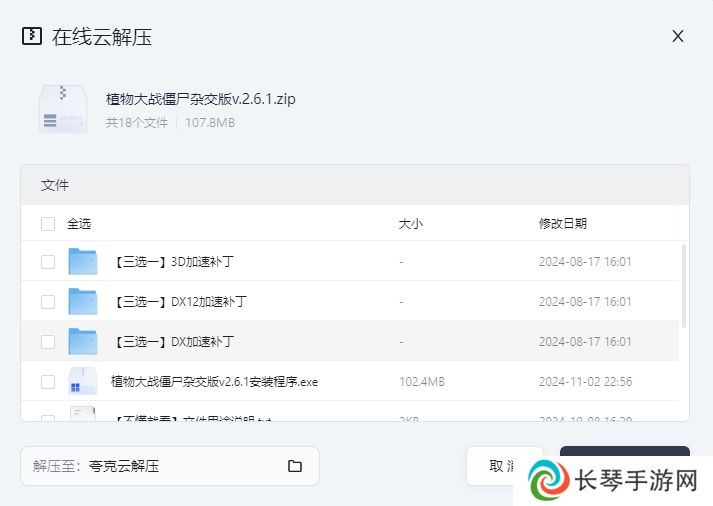The image size is (713, 506).
Task: Check the DX加速补丁 folder checkbox
Action: (x=48, y=342)
